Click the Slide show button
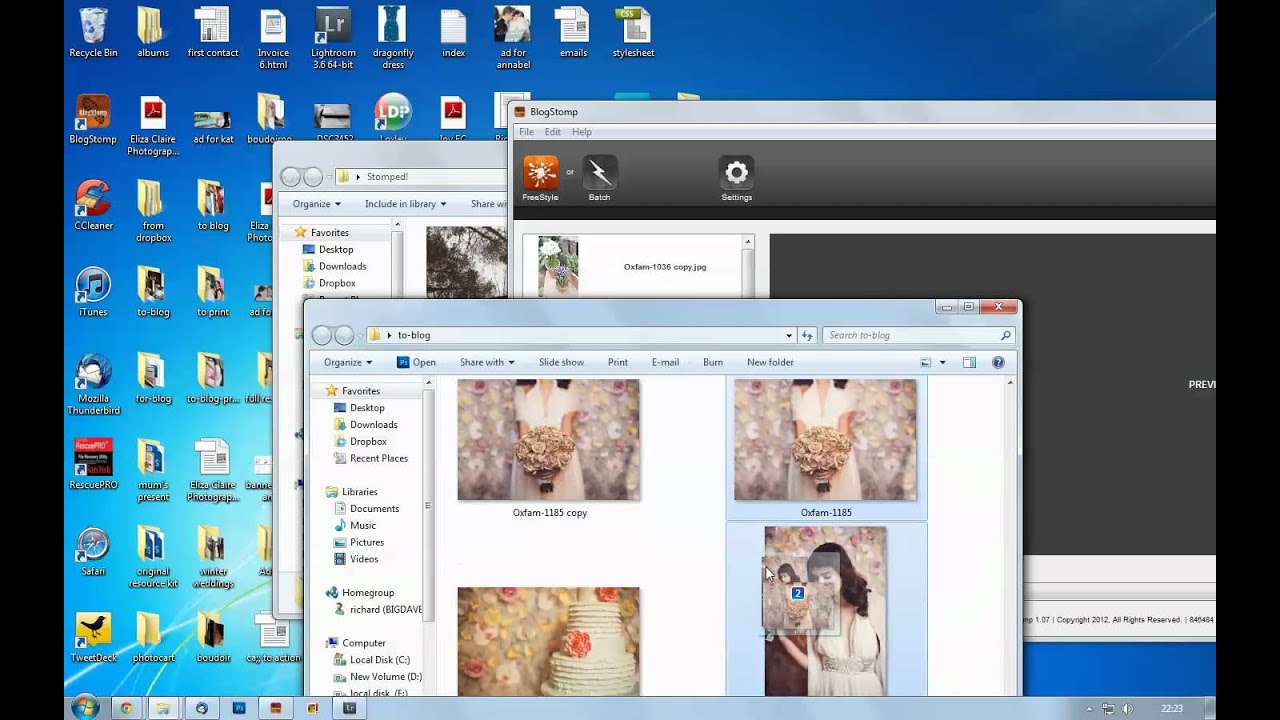The height and width of the screenshot is (720, 1280). [x=561, y=362]
